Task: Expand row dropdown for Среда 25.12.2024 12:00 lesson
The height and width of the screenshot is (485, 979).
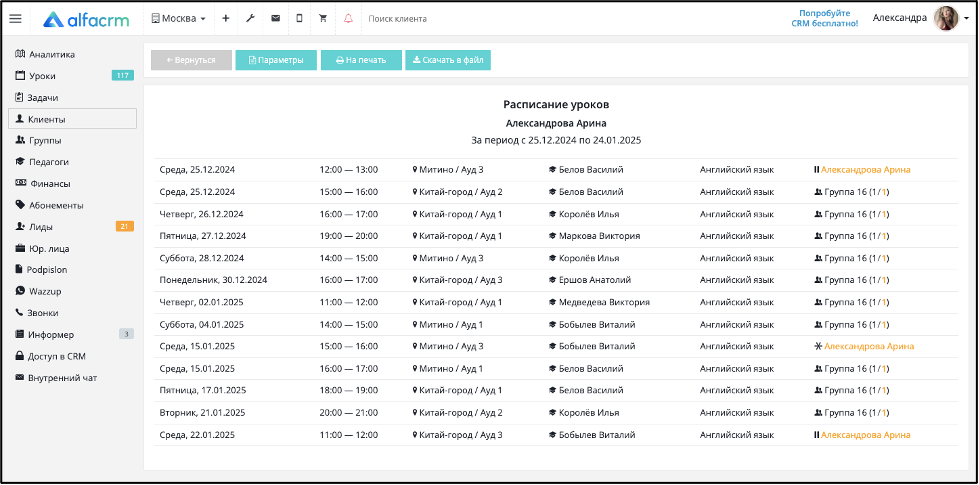Action: click(x=949, y=170)
